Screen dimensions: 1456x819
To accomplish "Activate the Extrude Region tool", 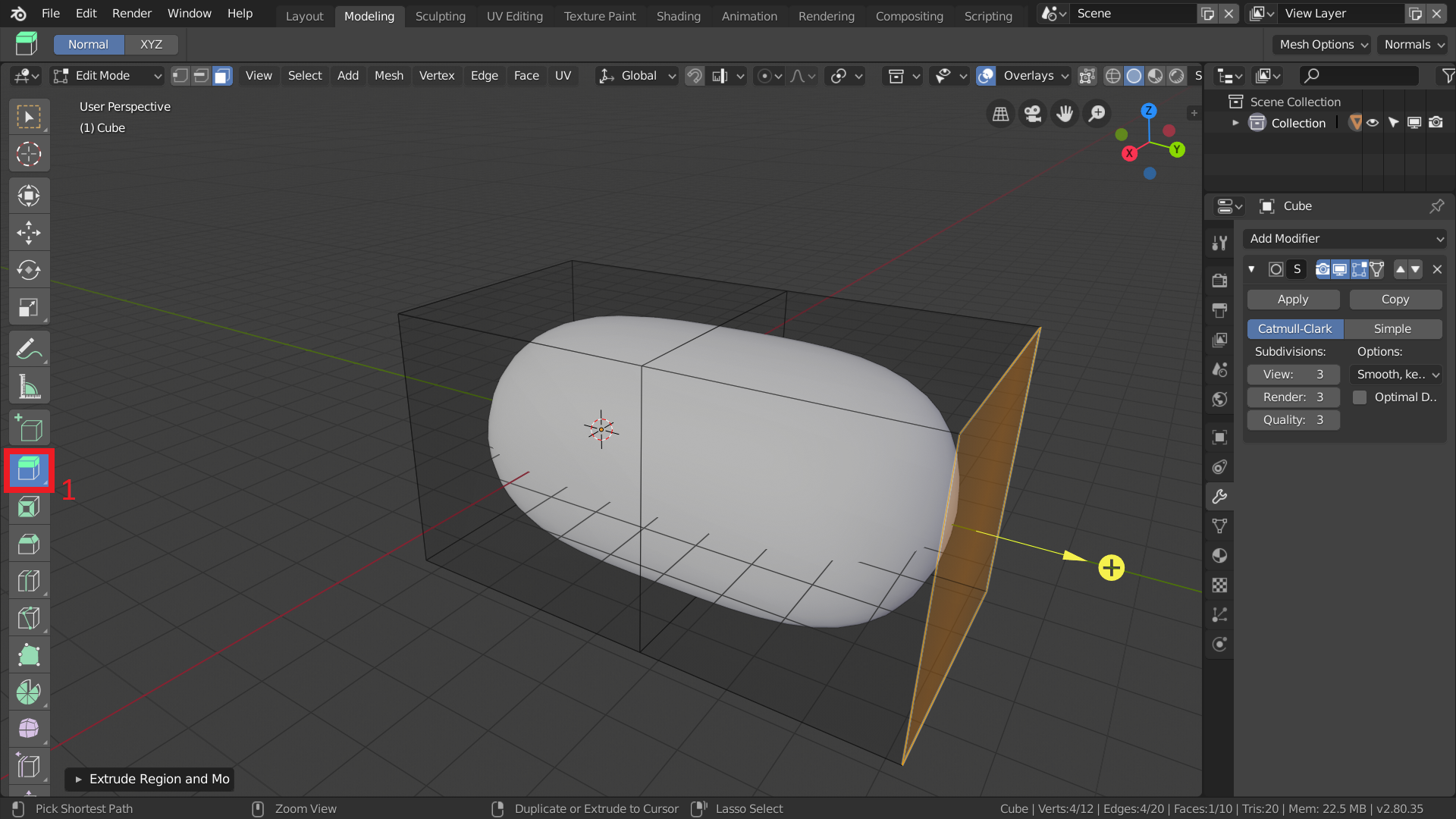I will 29,470.
